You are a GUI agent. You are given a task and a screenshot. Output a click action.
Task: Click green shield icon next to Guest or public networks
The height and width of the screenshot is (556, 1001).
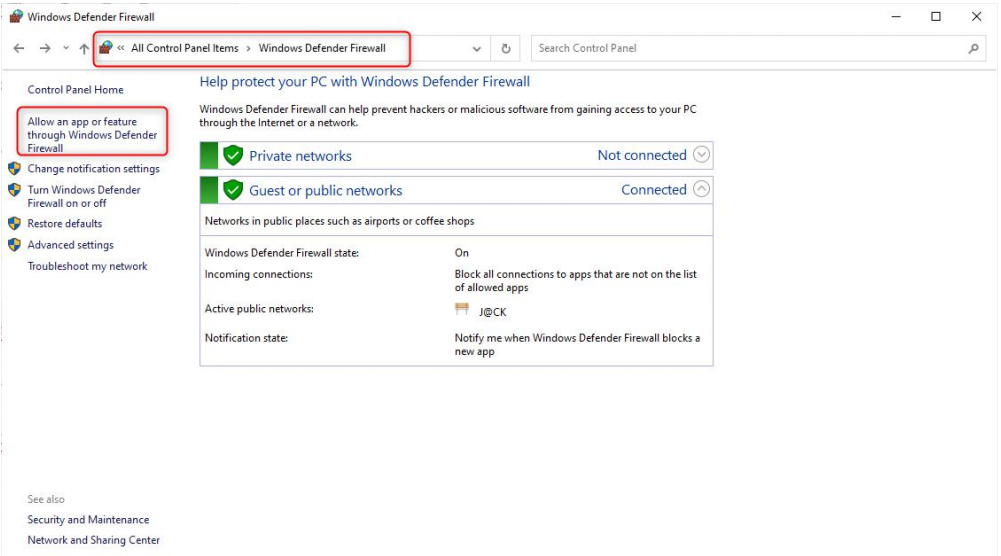pos(233,190)
